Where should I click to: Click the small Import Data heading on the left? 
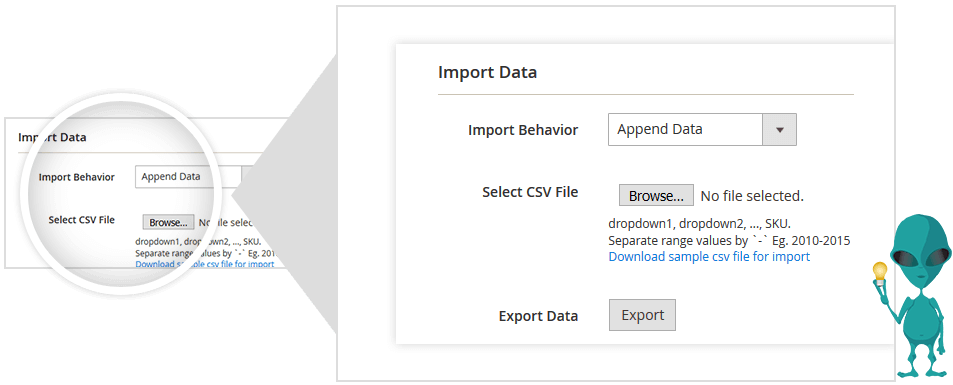click(52, 137)
